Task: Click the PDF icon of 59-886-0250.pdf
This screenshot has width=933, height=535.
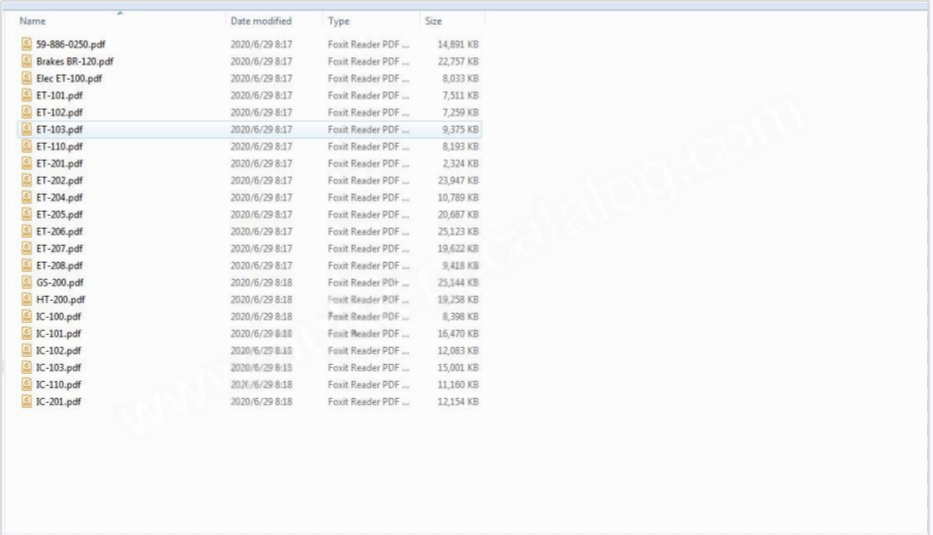Action: (27, 44)
